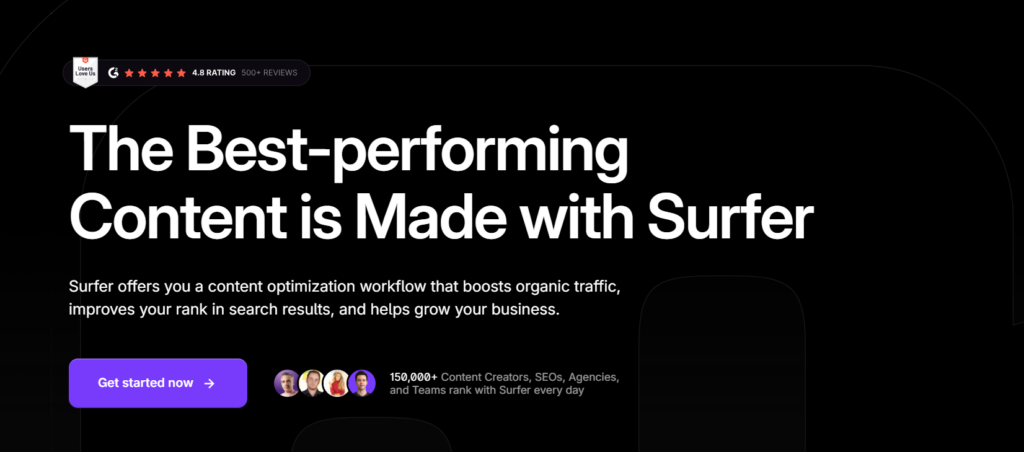Image resolution: width=1024 pixels, height=452 pixels.
Task: Click the G2 logo icon
Action: tap(113, 73)
